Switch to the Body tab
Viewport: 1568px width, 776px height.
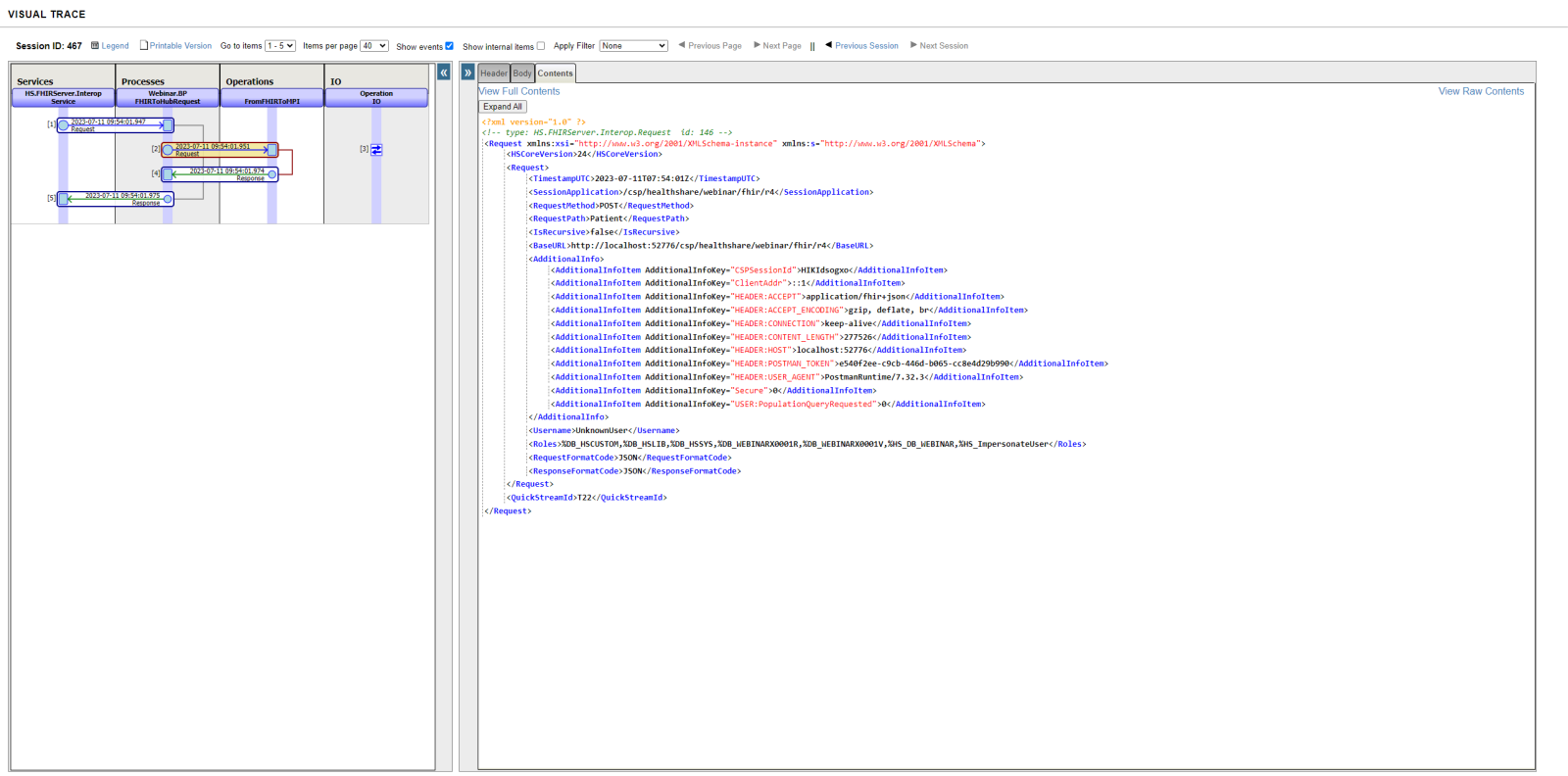(x=522, y=73)
